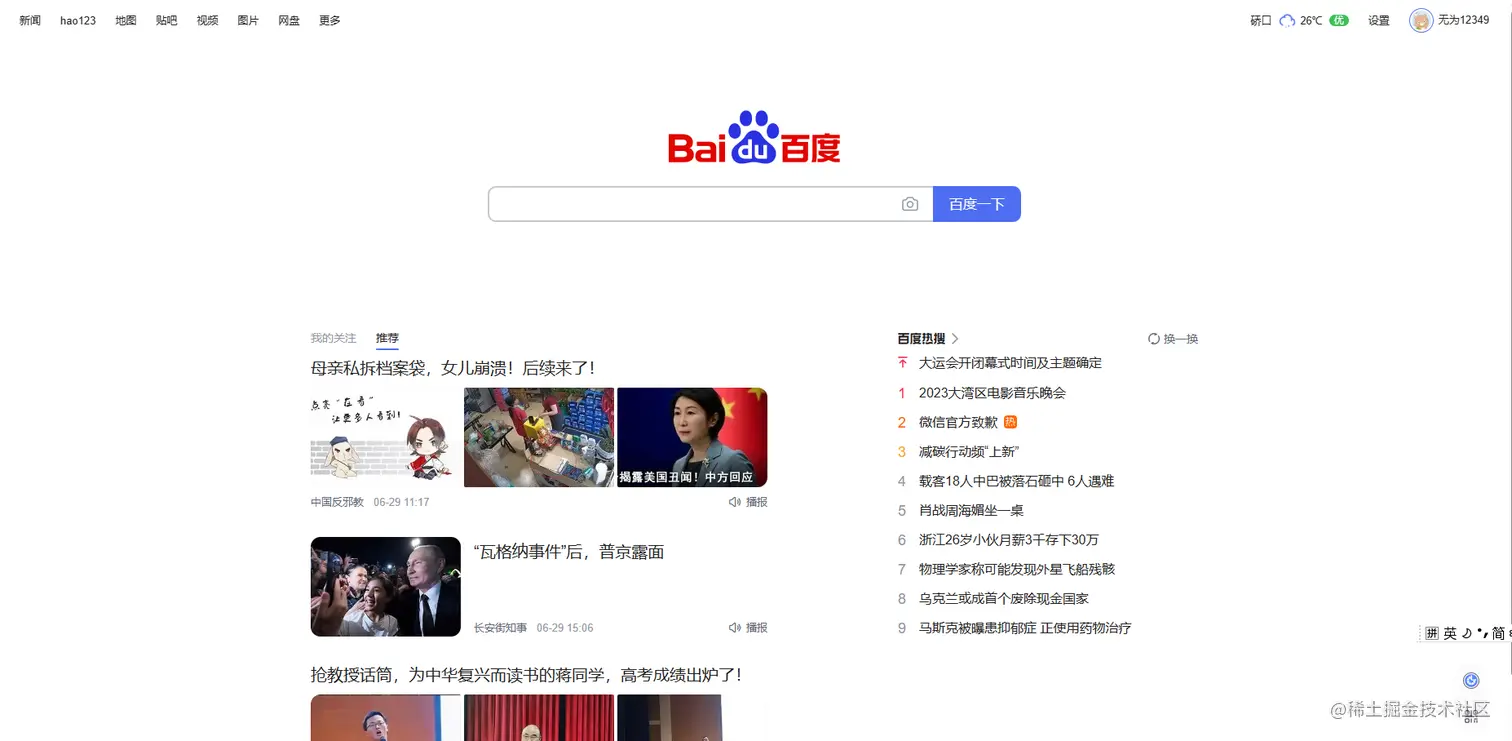Open the 视频 link
Image resolution: width=1512 pixels, height=741 pixels.
click(x=208, y=20)
